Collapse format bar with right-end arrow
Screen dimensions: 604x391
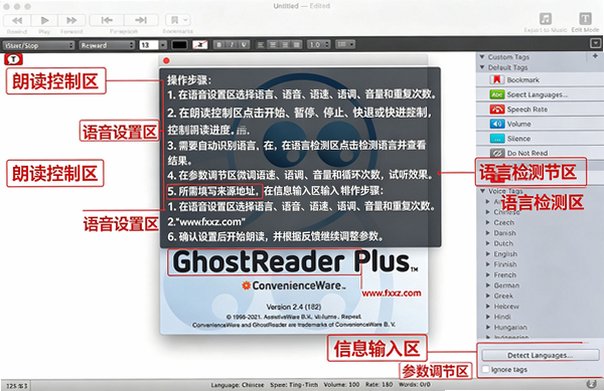tap(596, 43)
